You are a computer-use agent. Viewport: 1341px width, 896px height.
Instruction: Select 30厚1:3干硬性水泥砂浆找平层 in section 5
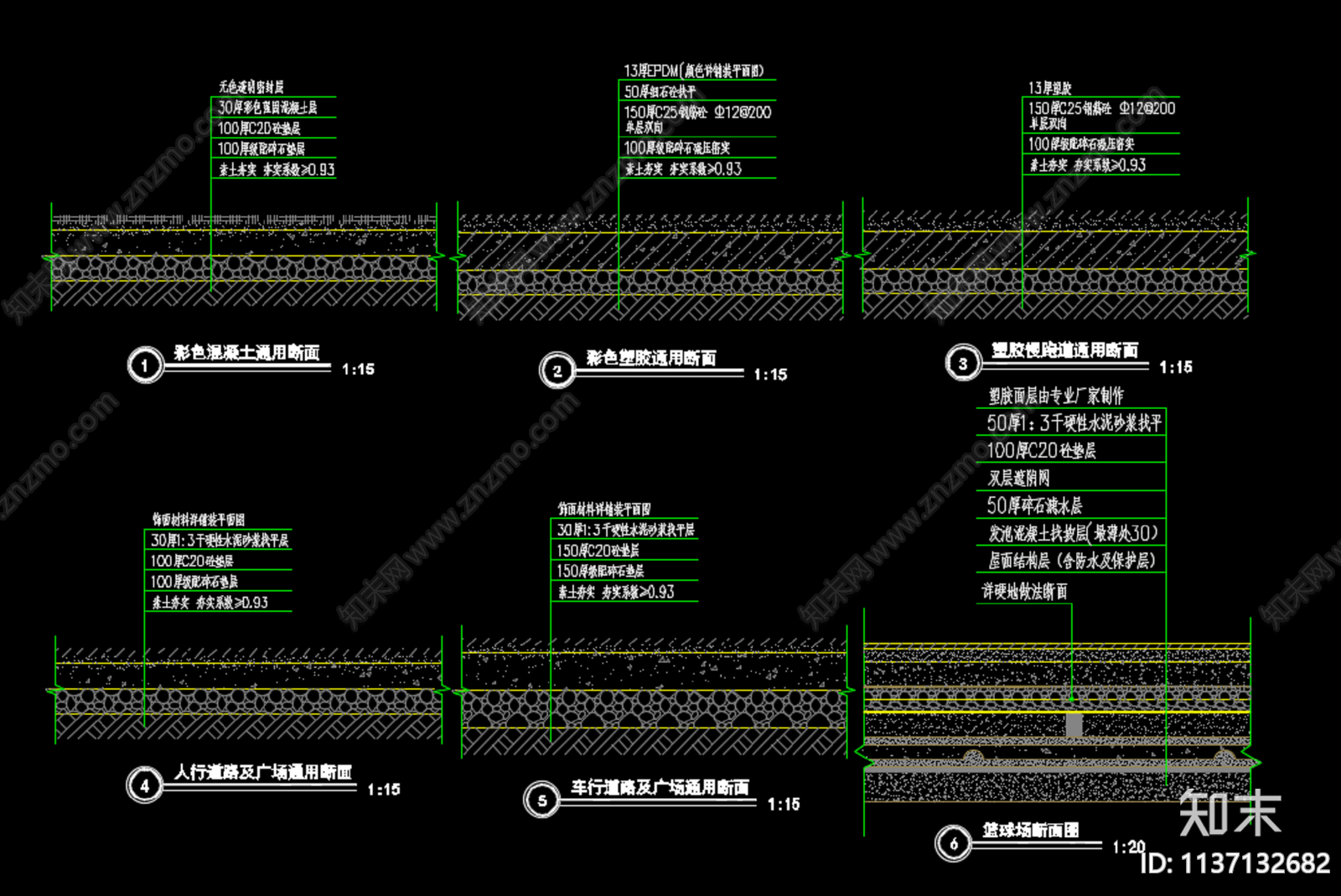point(626,531)
